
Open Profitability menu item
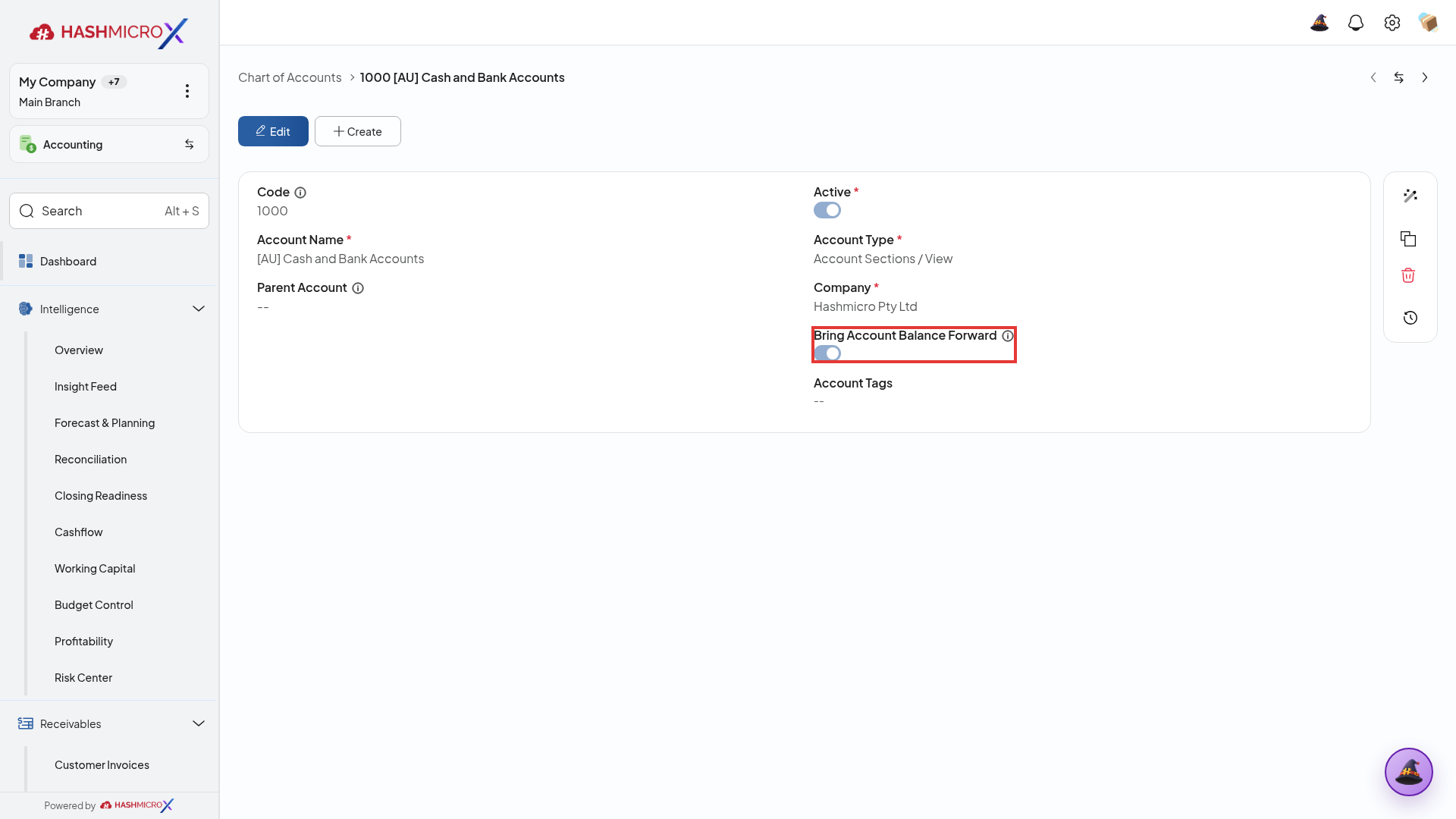pyautogui.click(x=84, y=642)
